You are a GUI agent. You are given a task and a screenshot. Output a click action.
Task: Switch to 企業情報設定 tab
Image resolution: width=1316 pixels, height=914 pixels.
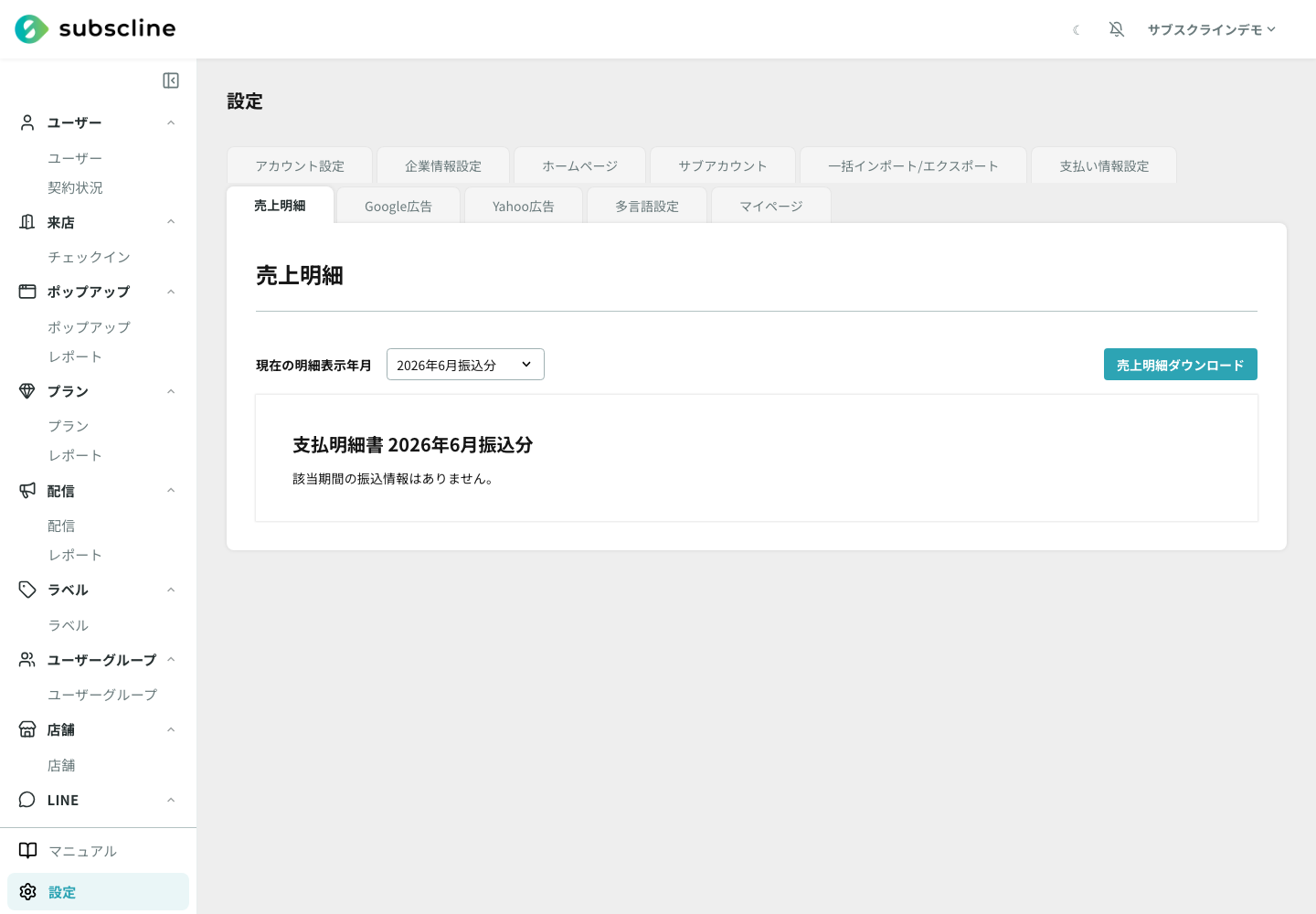(443, 165)
